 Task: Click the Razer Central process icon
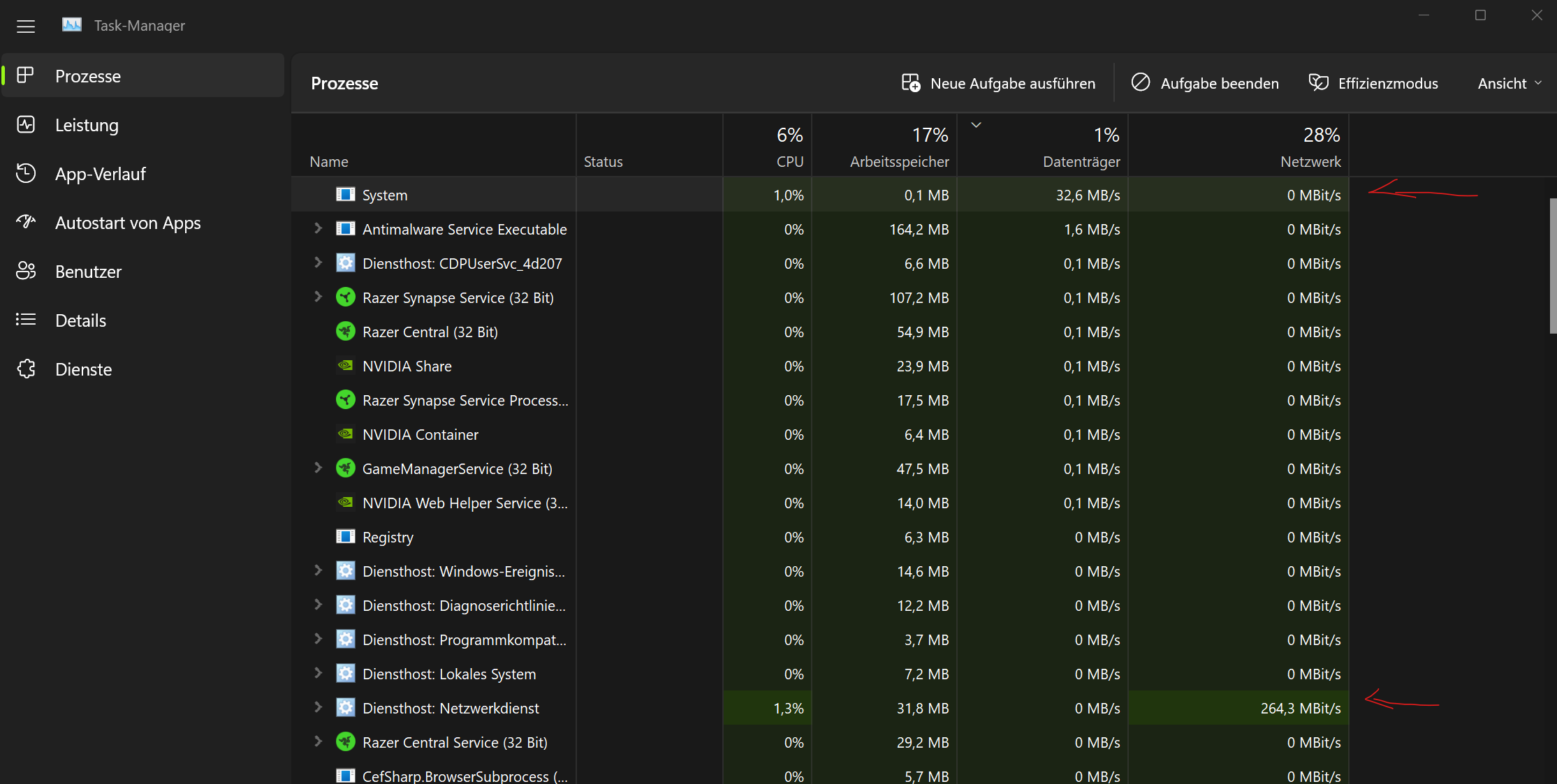point(346,332)
